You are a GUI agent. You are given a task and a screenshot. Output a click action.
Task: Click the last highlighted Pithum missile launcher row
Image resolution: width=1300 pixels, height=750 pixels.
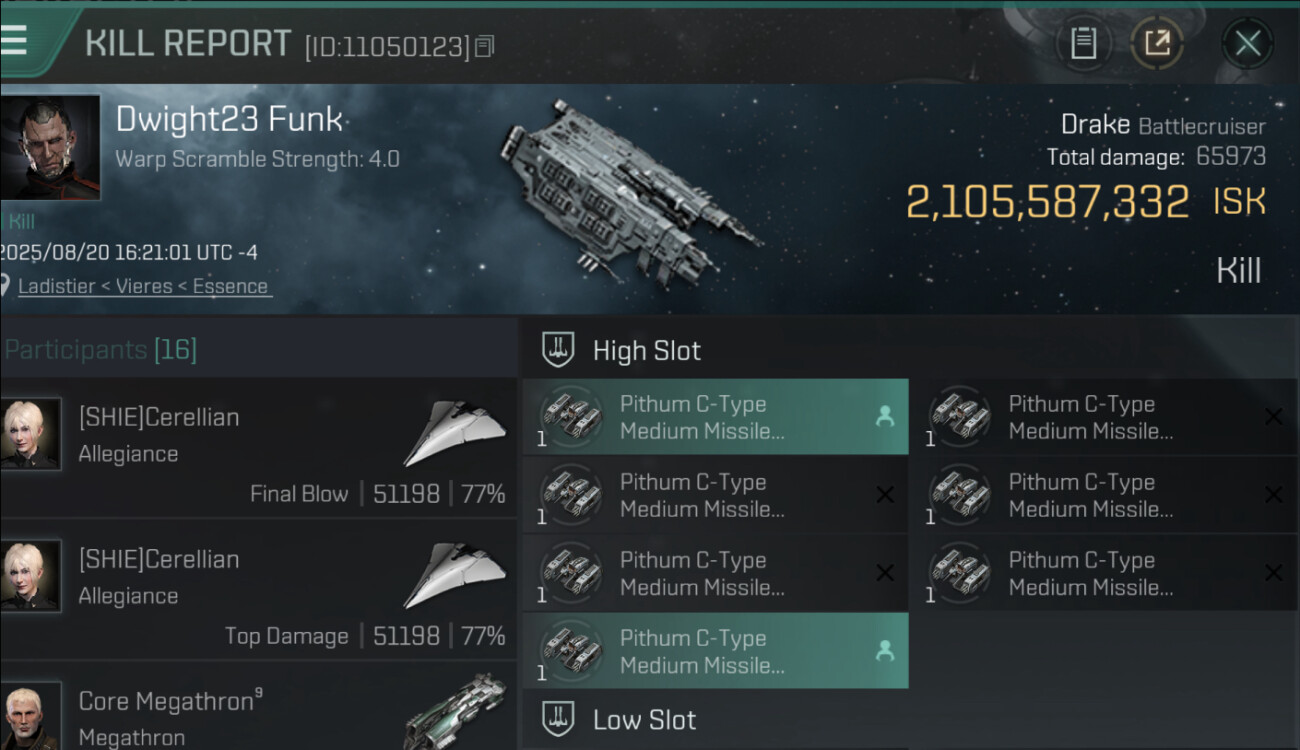715,651
